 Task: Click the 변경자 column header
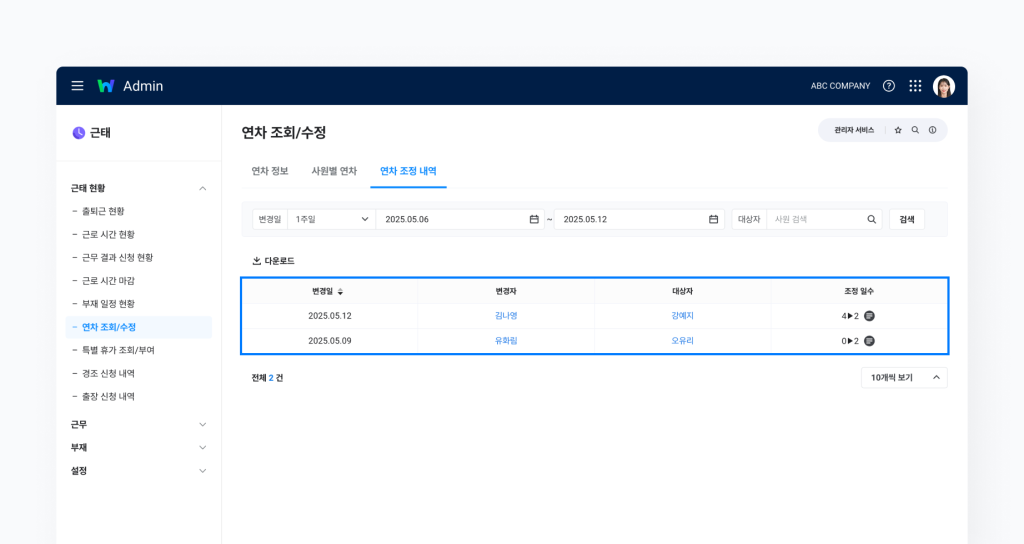[x=506, y=291]
